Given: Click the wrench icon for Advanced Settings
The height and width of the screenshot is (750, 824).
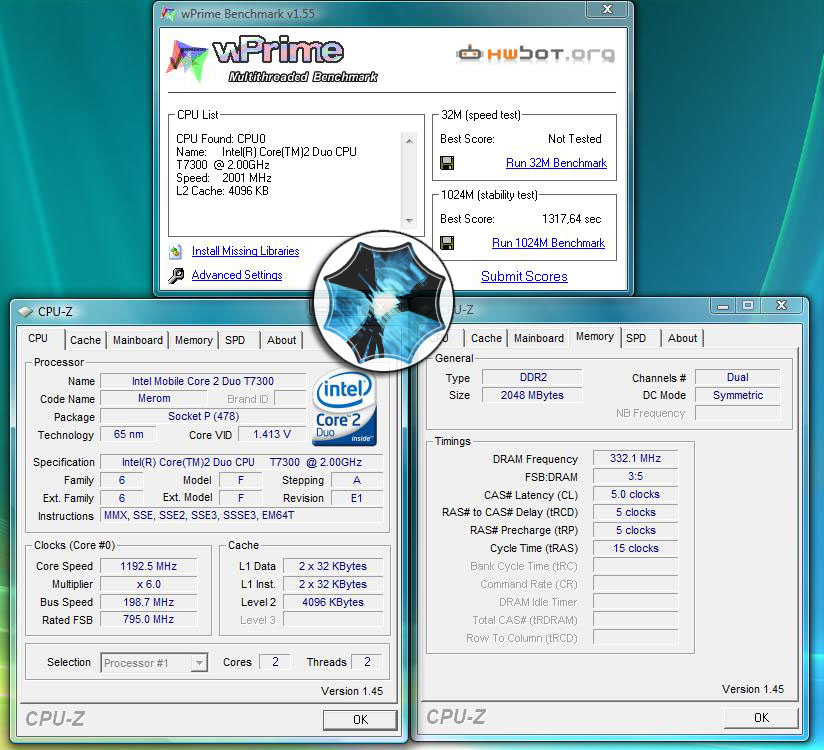Looking at the screenshot, I should 176,275.
